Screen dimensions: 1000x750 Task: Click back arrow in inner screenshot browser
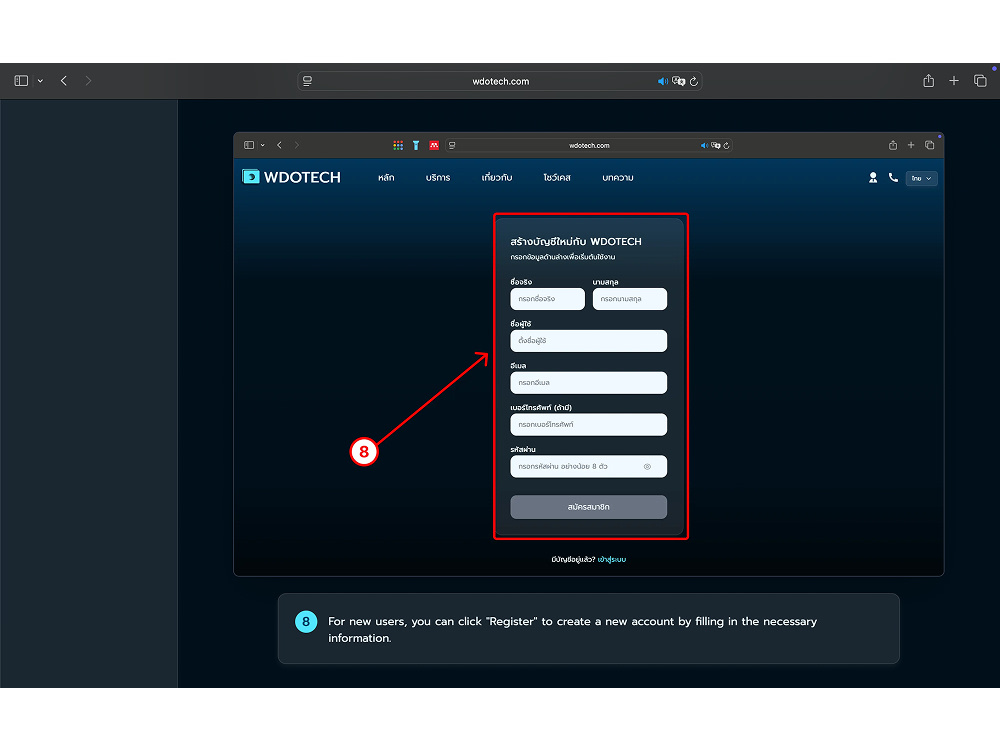pos(279,145)
